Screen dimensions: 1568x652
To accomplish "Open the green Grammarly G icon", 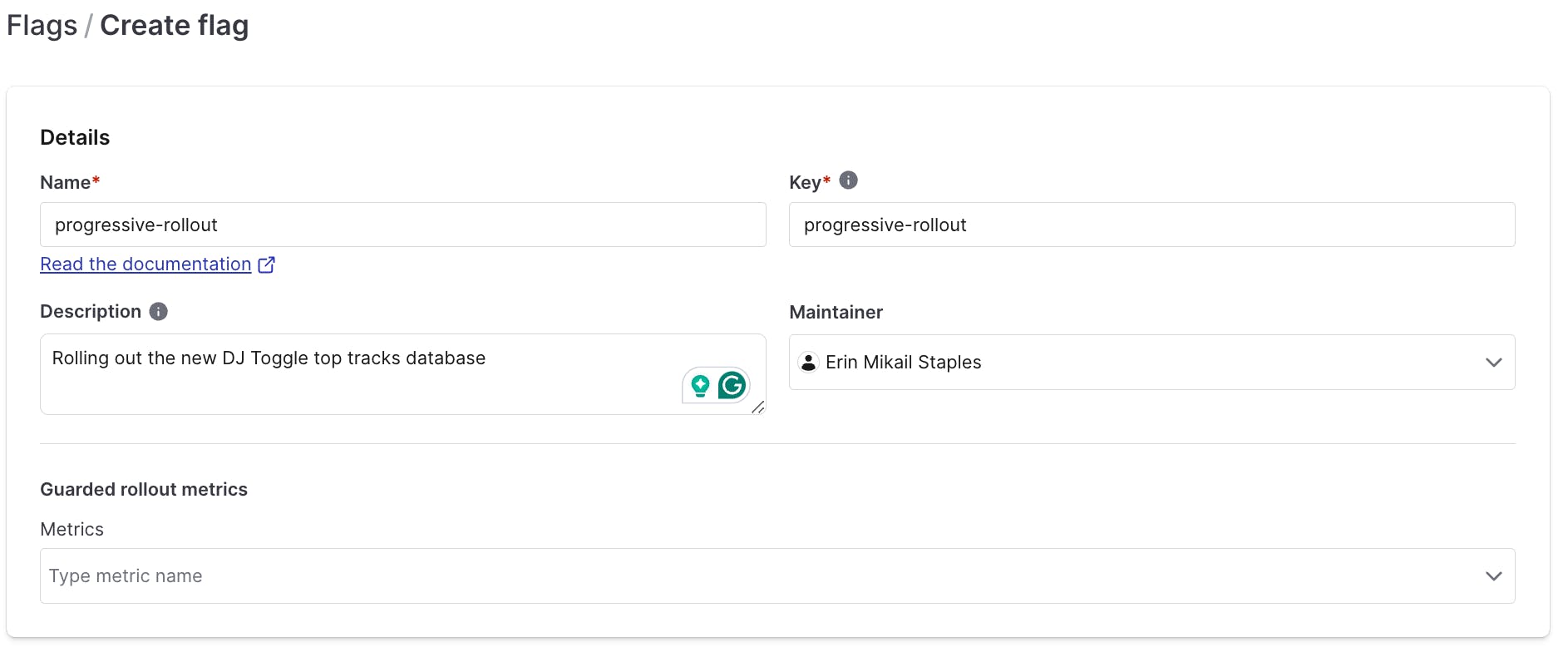I will 732,385.
